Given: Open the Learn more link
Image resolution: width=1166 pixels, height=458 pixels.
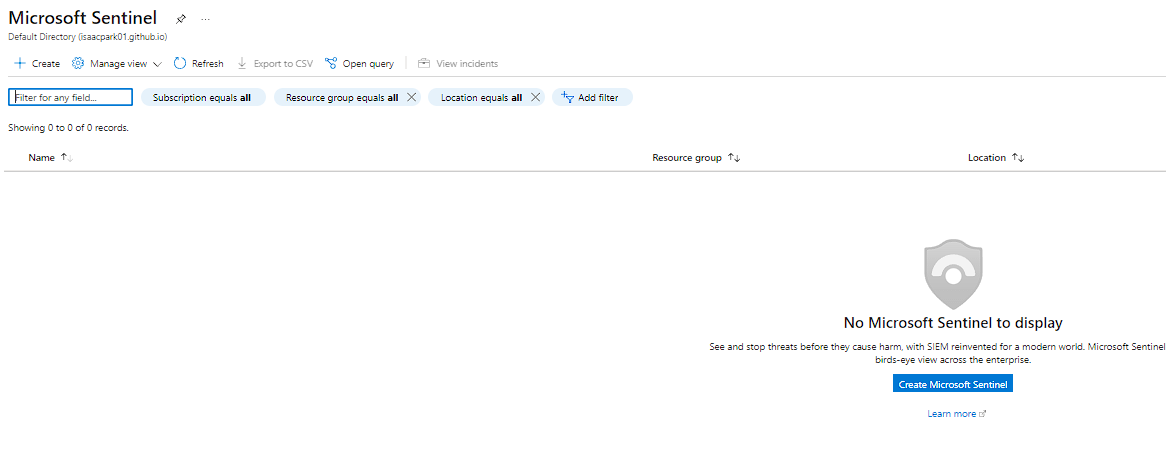Looking at the screenshot, I should click(x=956, y=413).
